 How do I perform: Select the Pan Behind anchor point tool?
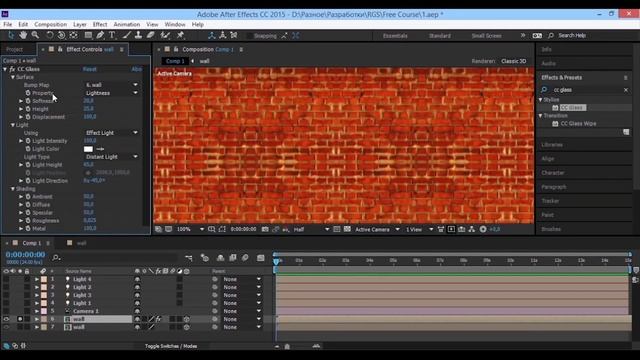[73, 36]
